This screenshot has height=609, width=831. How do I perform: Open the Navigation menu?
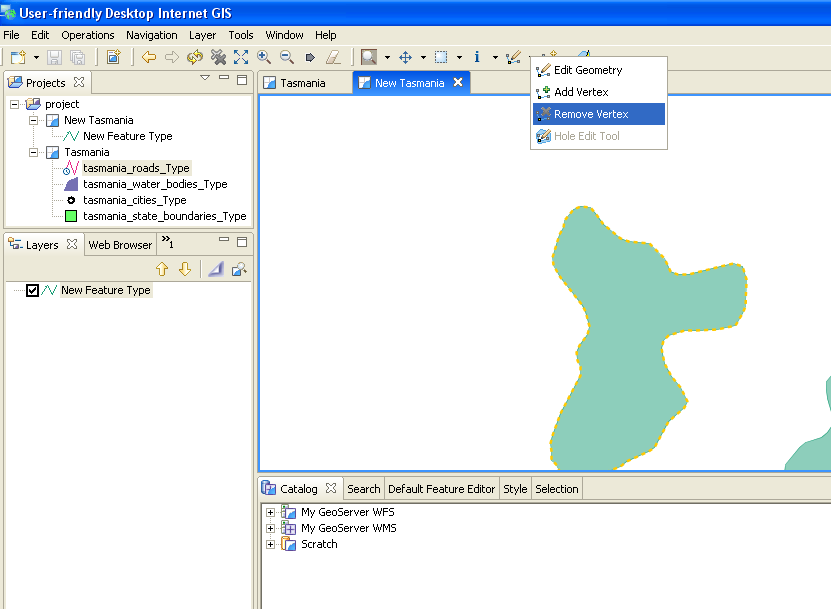(x=151, y=35)
